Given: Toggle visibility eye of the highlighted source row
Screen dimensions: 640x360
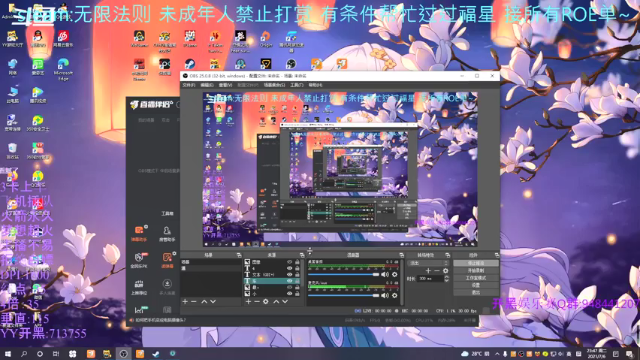Looking at the screenshot, I should (x=289, y=281).
